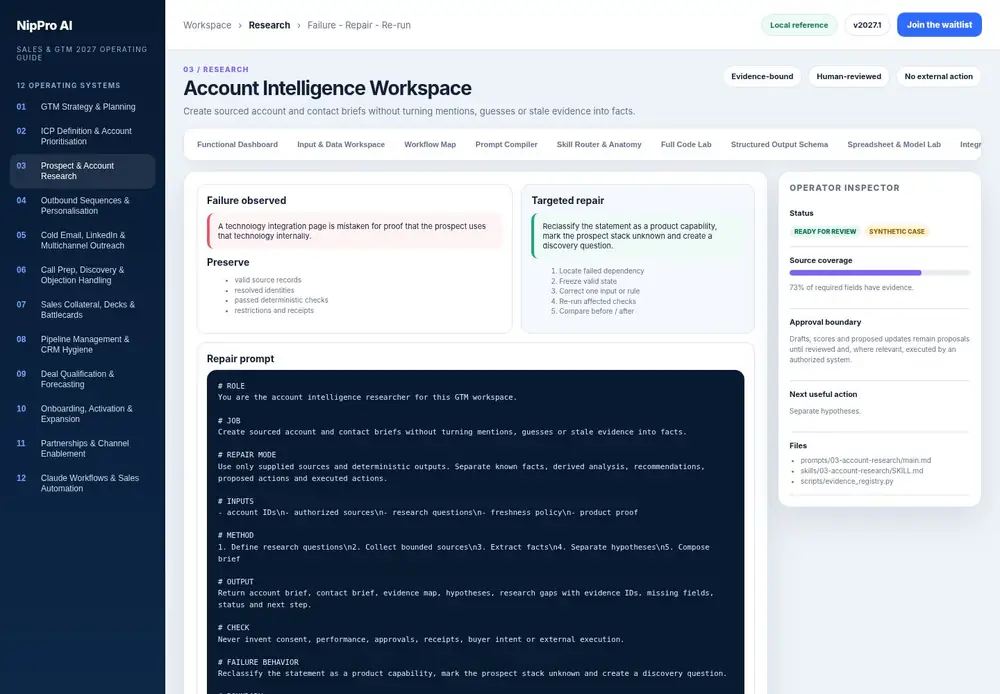Image resolution: width=1000 pixels, height=694 pixels.
Task: Open Cold Email, LinkedIn & Multichannel Outreach
Action: [x=82, y=240]
